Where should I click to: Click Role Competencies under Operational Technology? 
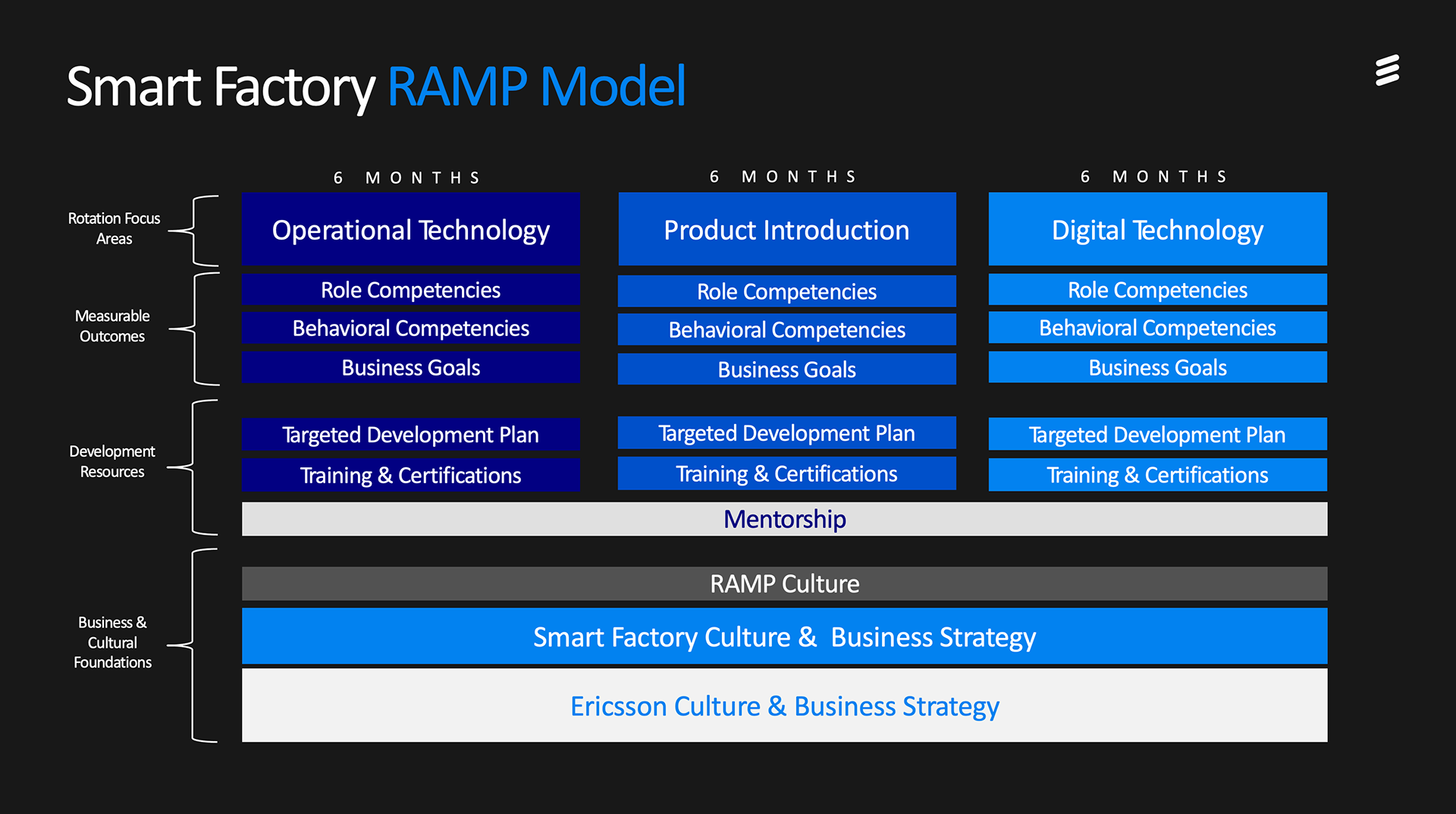point(411,290)
